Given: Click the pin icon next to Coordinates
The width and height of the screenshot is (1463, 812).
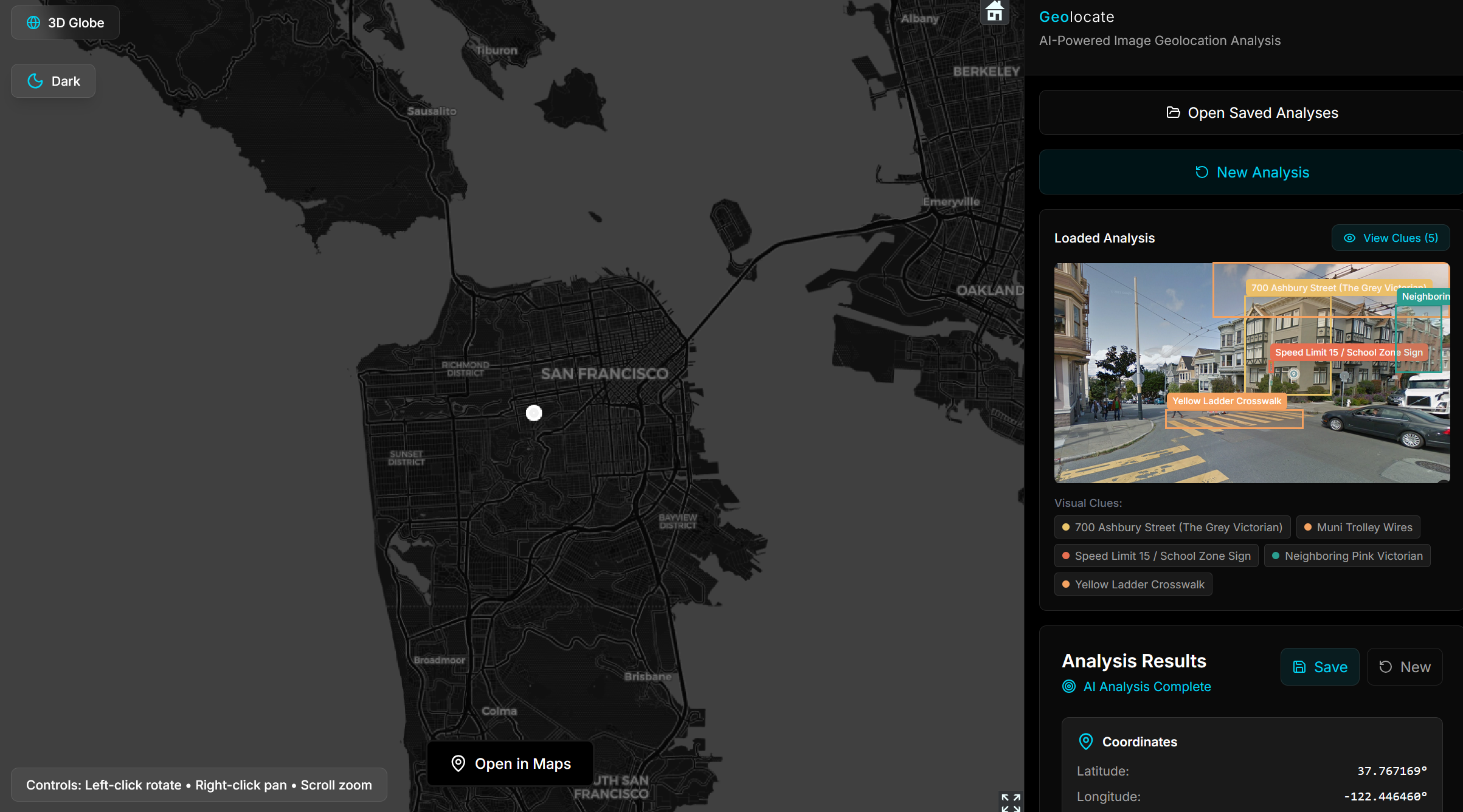Looking at the screenshot, I should coord(1085,741).
